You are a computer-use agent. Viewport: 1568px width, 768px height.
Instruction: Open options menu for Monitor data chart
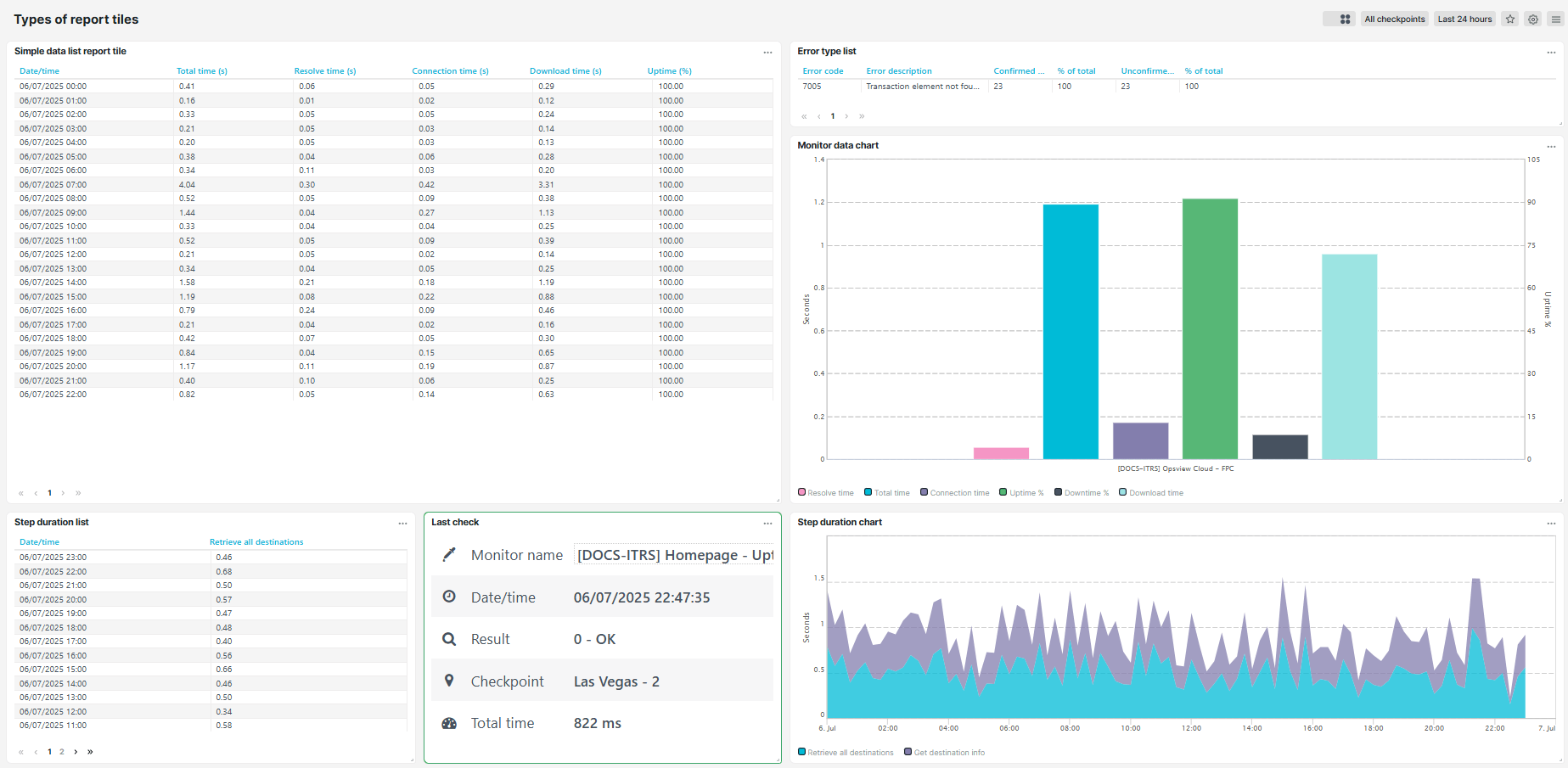tap(1551, 146)
